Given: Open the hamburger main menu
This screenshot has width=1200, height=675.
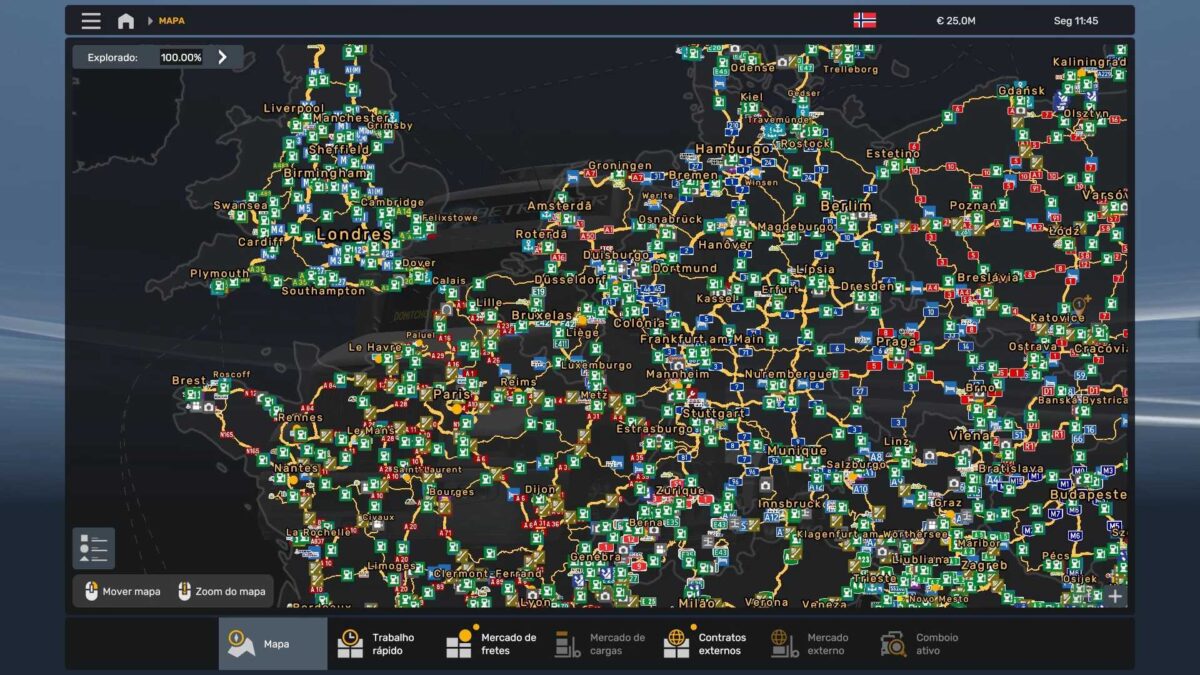Looking at the screenshot, I should click(x=91, y=21).
